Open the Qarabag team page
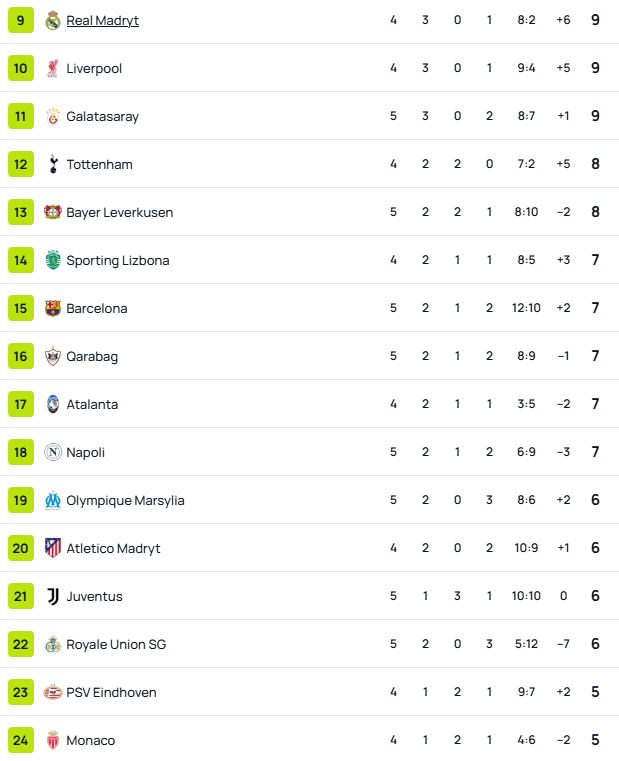The width and height of the screenshot is (619, 761). click(93, 356)
